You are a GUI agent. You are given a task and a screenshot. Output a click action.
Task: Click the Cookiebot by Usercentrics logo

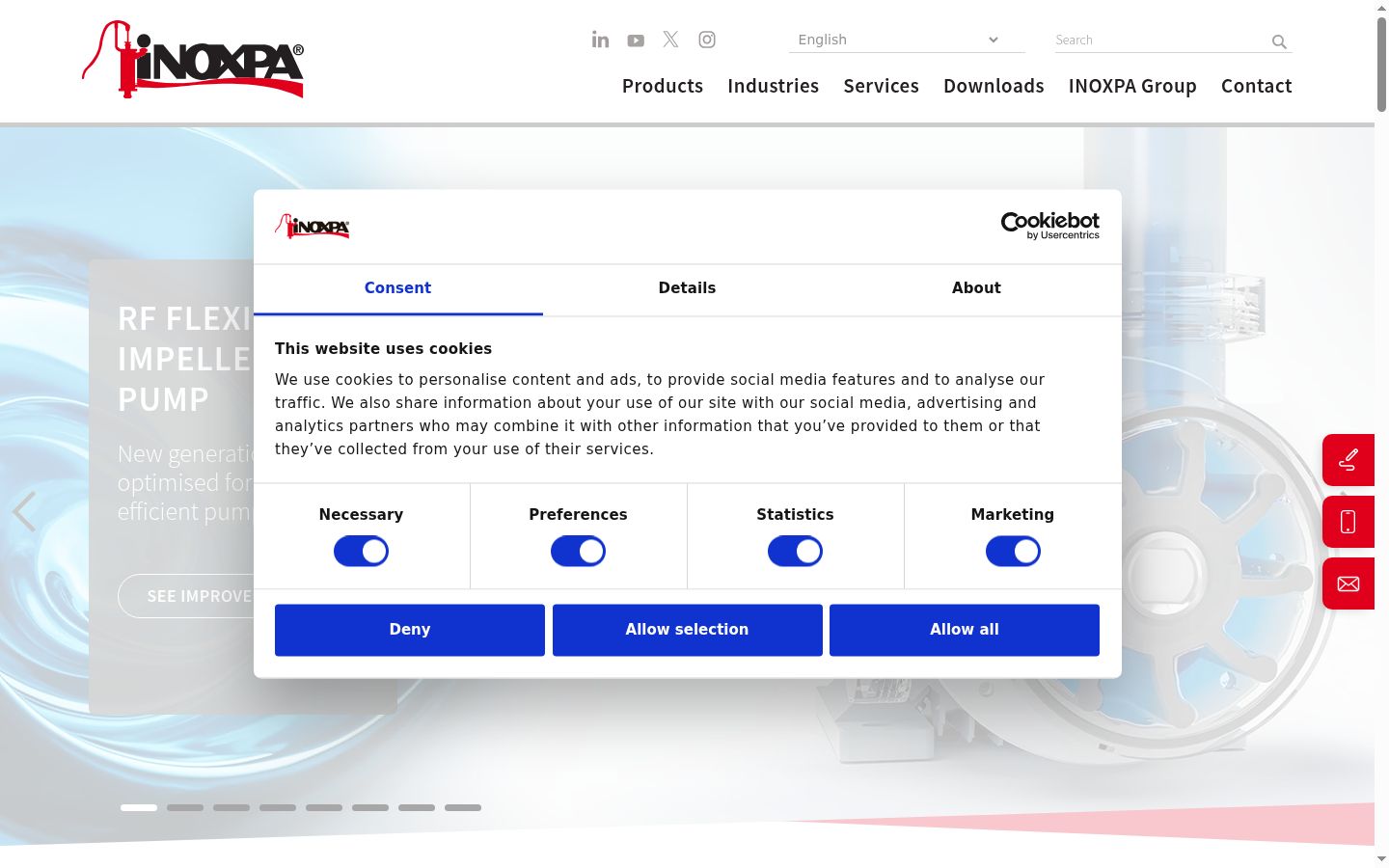click(1049, 226)
